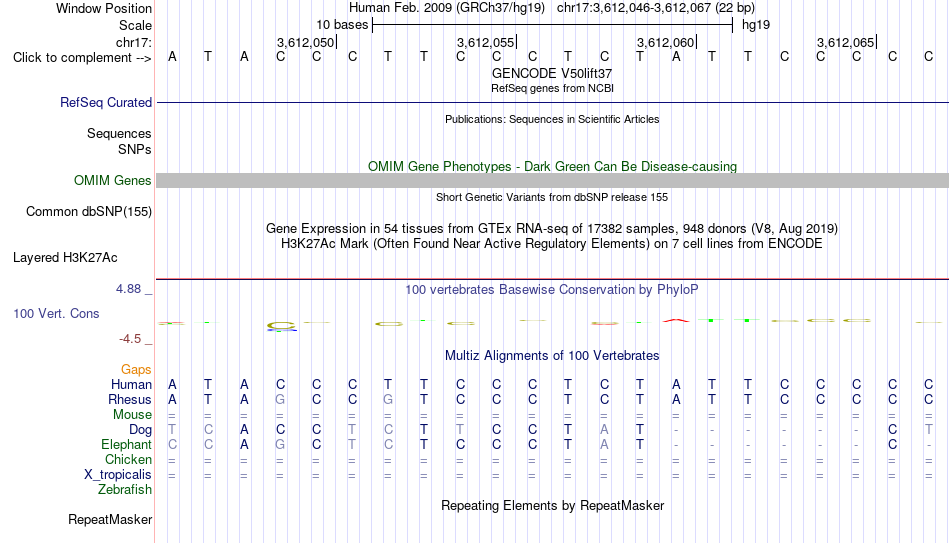Click the position text chr17:3,612,046-3,612,067 (22 bp)
The image size is (950, 543).
click(x=656, y=8)
